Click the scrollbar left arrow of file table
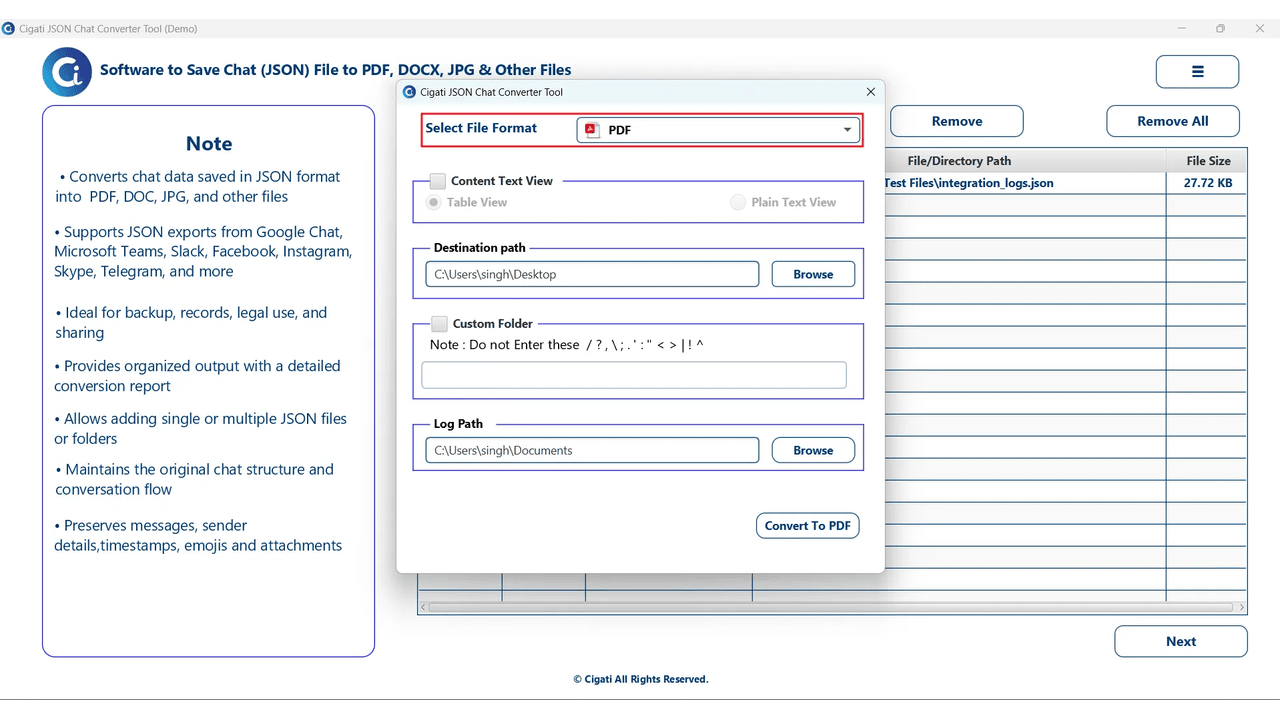1280x720 pixels. click(422, 607)
